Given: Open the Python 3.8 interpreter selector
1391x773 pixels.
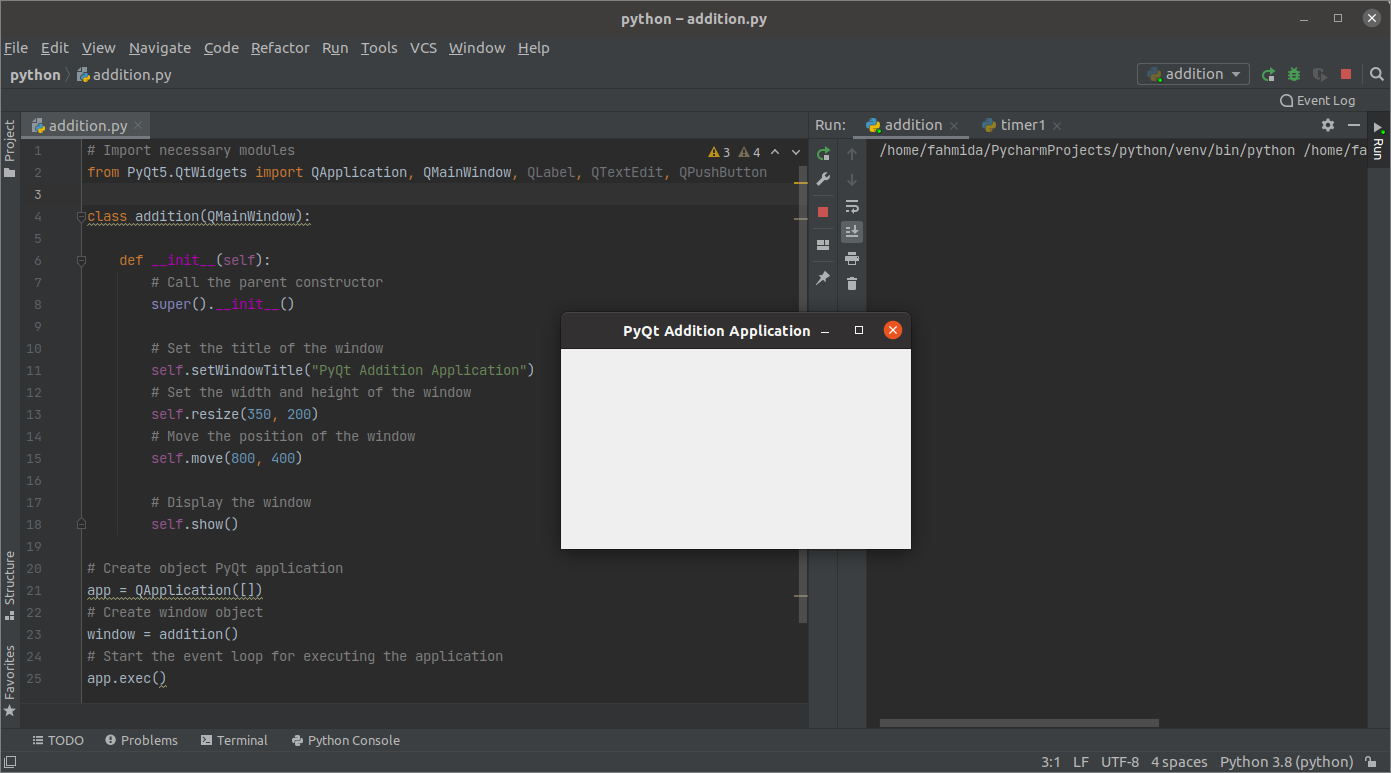Looking at the screenshot, I should 1286,762.
